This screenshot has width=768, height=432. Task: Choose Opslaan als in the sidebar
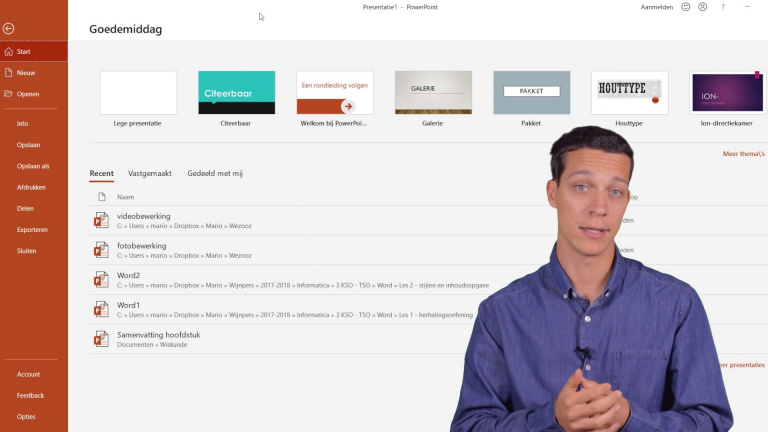[x=33, y=166]
